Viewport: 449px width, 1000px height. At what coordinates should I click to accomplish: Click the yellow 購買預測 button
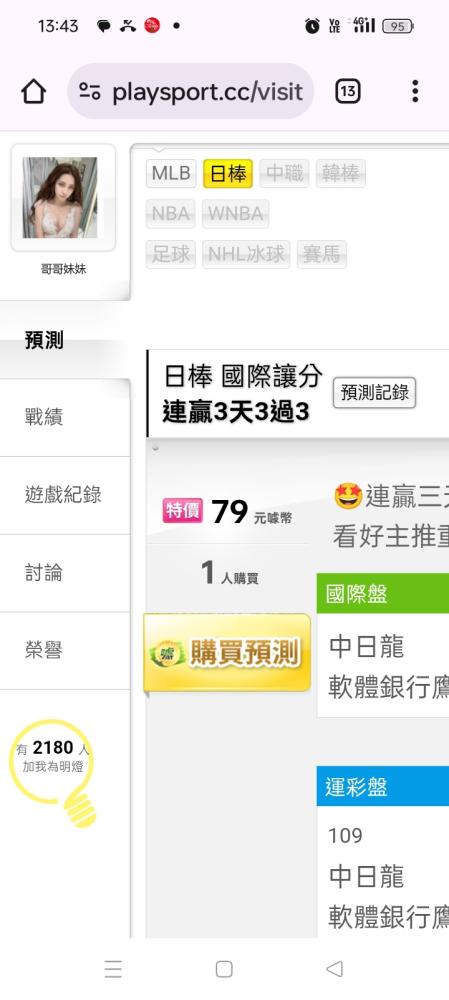[227, 653]
